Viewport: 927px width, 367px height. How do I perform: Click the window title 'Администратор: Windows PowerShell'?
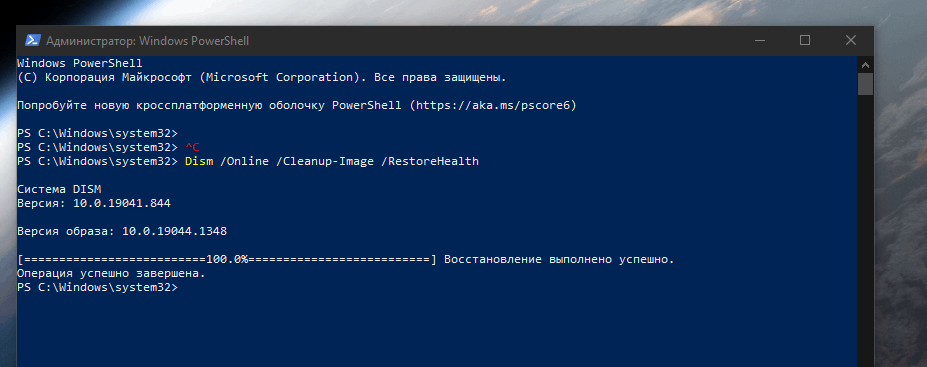147,41
